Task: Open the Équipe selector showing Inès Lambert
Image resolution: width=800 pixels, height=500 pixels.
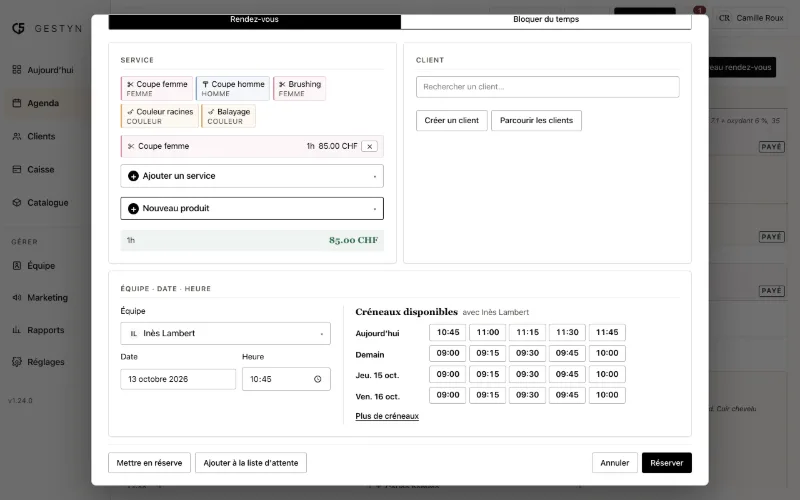Action: [x=226, y=334]
